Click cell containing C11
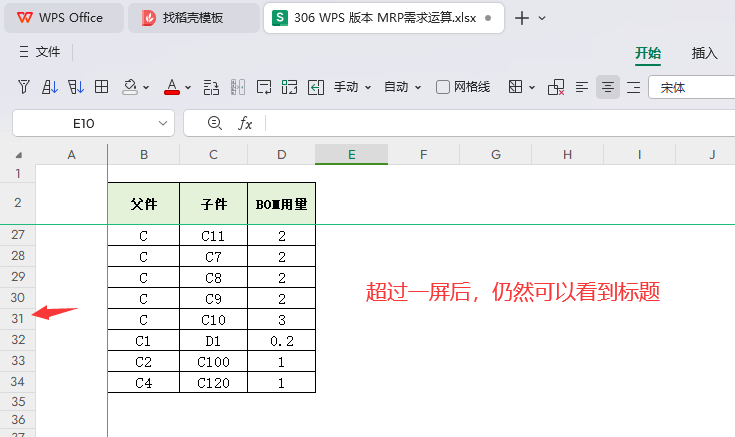 click(x=213, y=235)
